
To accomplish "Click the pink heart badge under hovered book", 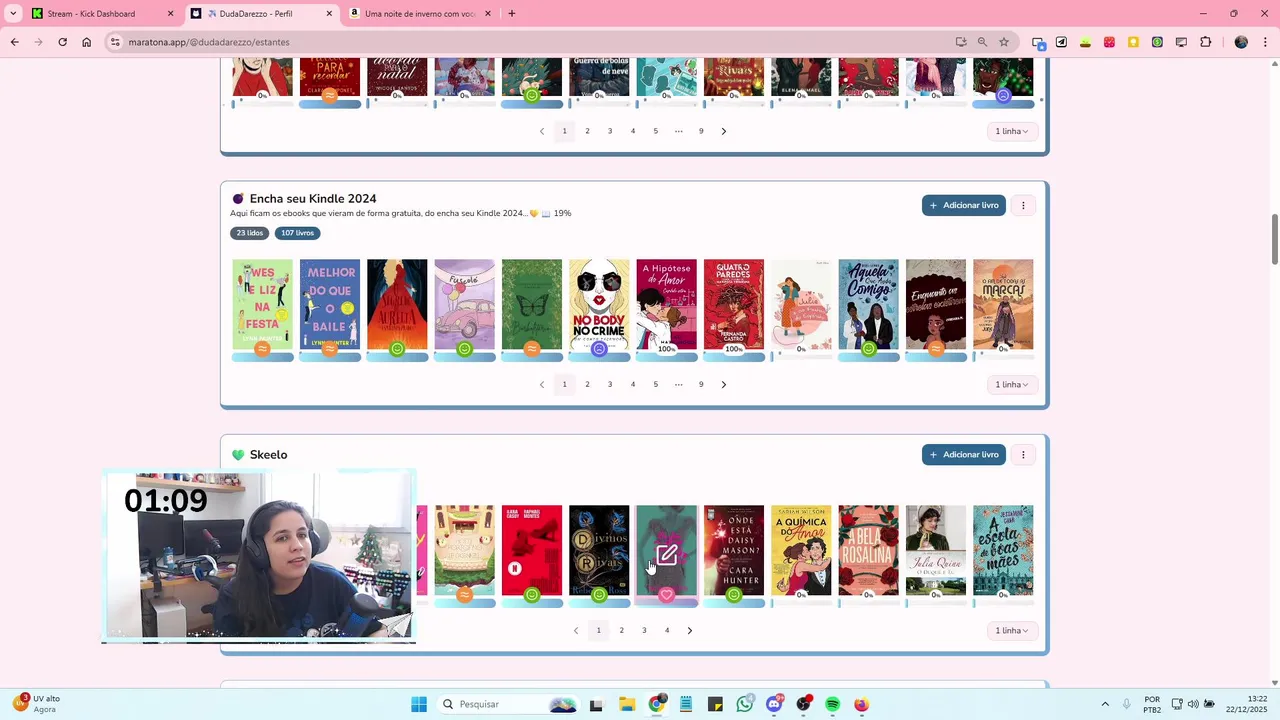I will click(667, 595).
